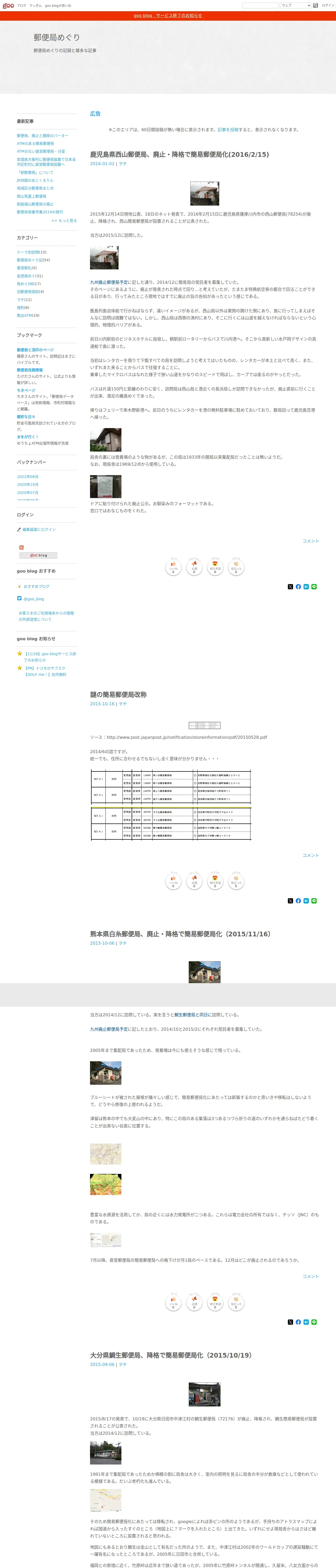Open the ブログ menu item in the top bar
Screen dimensions: 336x1568
[x=21, y=5]
